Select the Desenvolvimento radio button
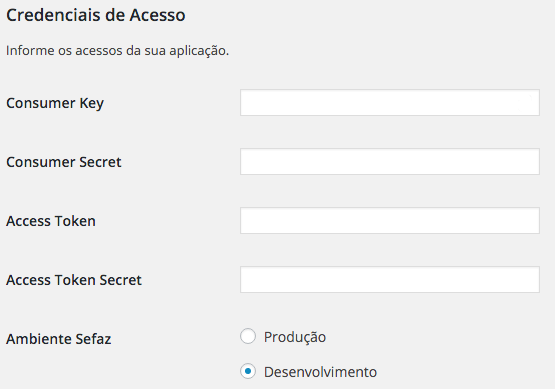Image resolution: width=555 pixels, height=389 pixels. 248,371
